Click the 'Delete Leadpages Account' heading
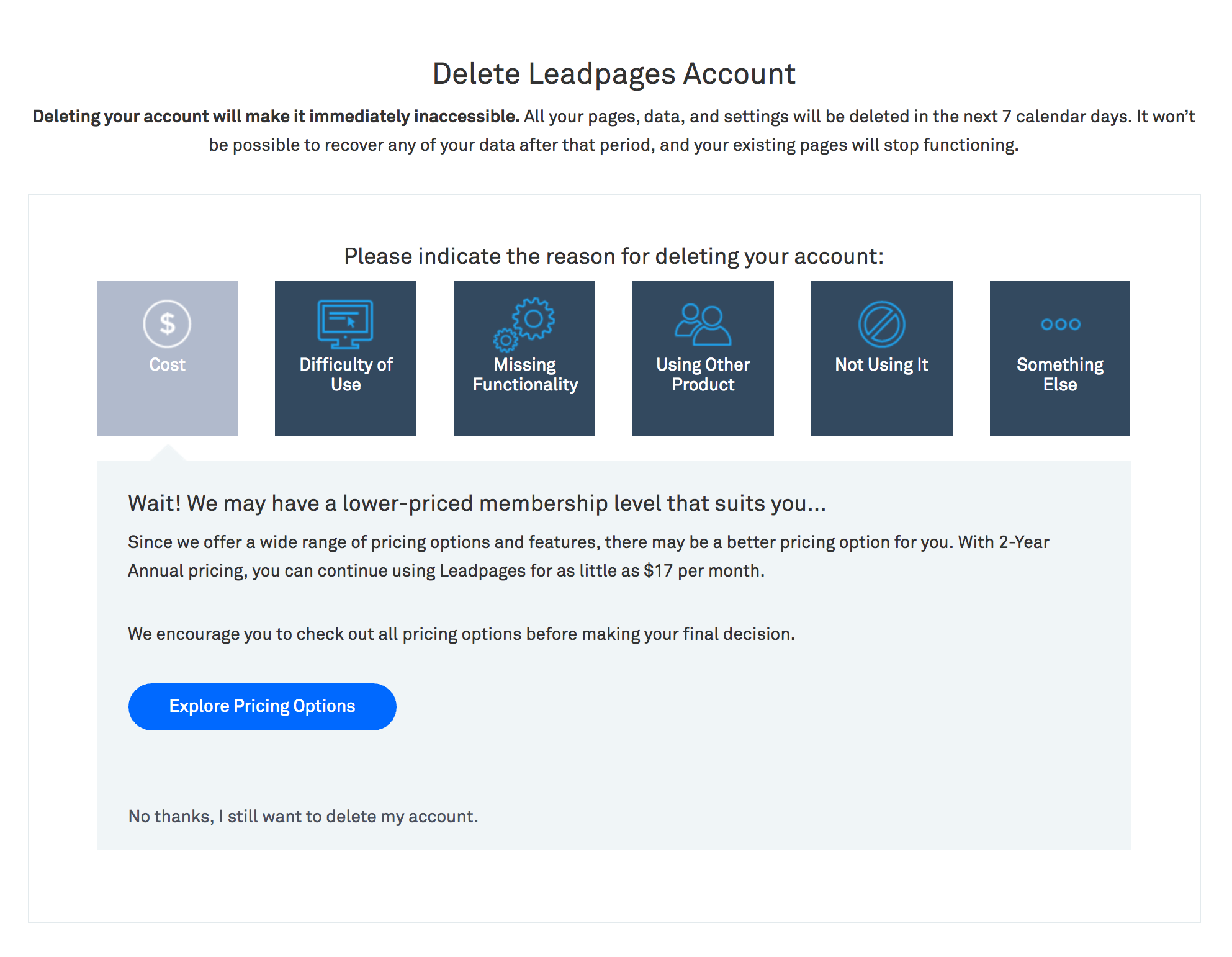 coord(614,74)
